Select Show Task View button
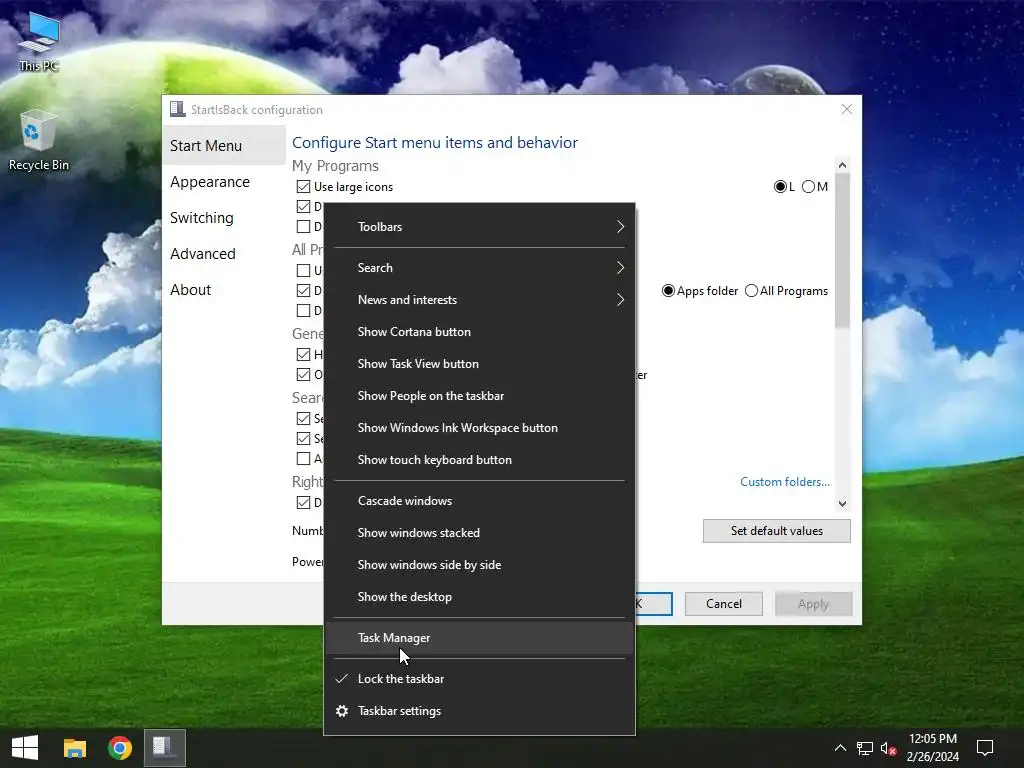 479,364
